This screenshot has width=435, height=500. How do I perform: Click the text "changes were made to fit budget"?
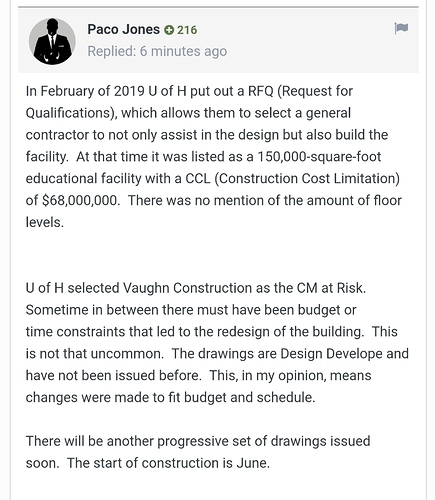[x=131, y=397]
